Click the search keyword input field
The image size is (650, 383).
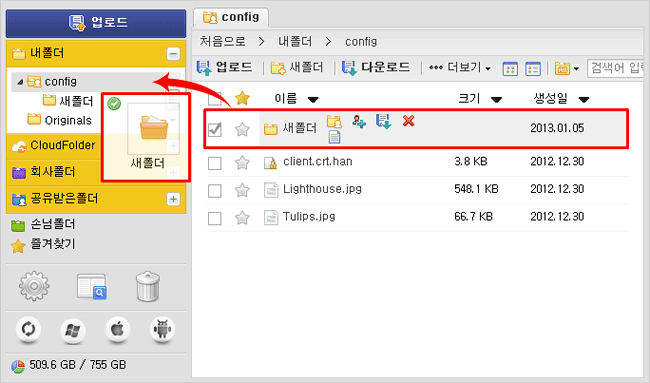click(616, 68)
